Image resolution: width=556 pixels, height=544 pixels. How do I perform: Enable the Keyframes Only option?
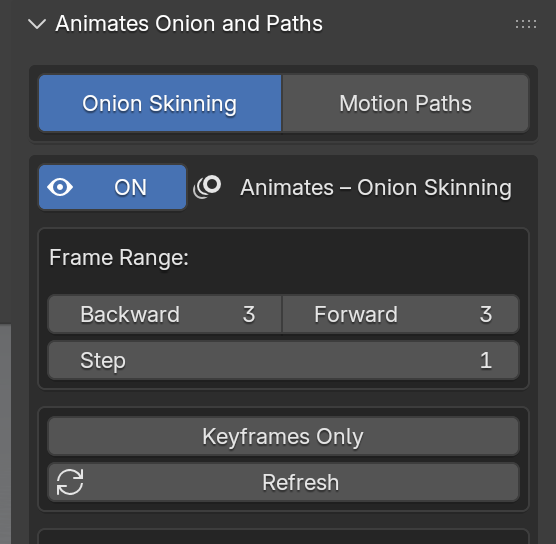(283, 437)
